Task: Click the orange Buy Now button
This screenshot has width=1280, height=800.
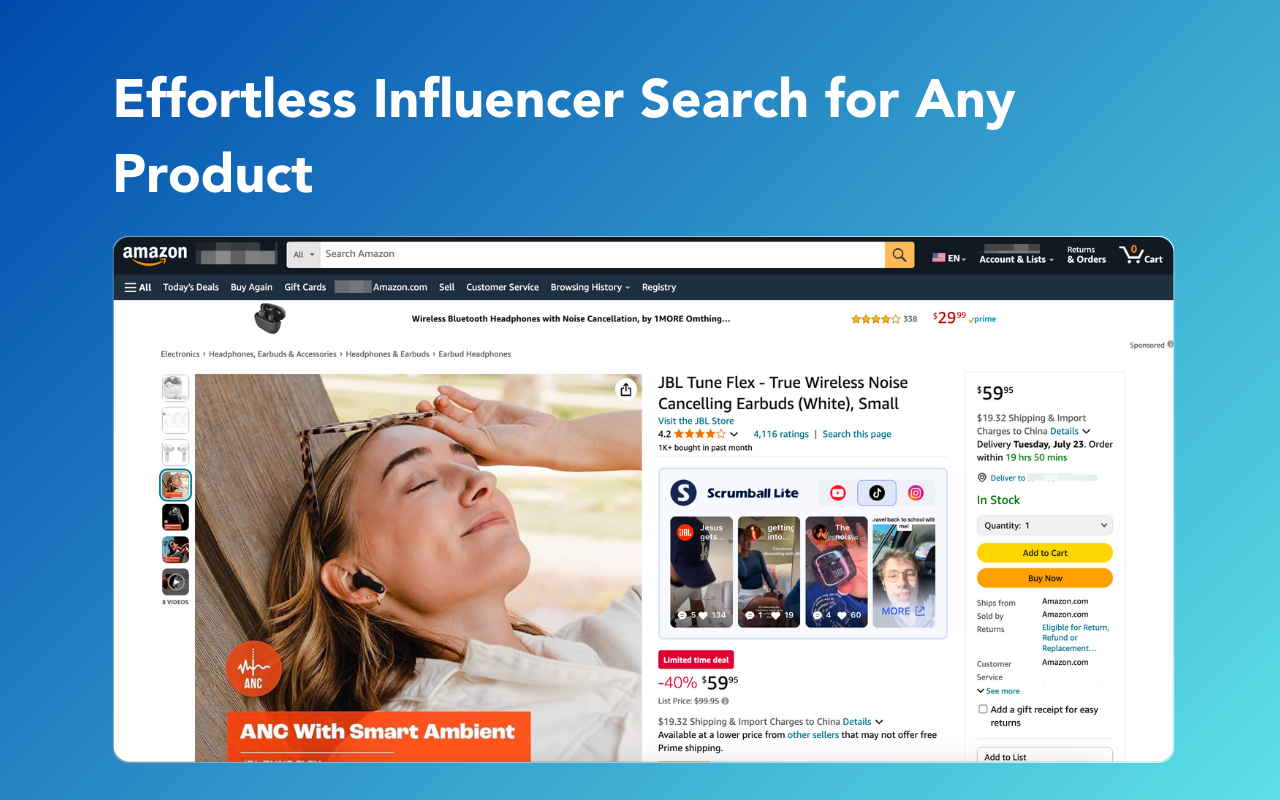Action: [x=1044, y=578]
